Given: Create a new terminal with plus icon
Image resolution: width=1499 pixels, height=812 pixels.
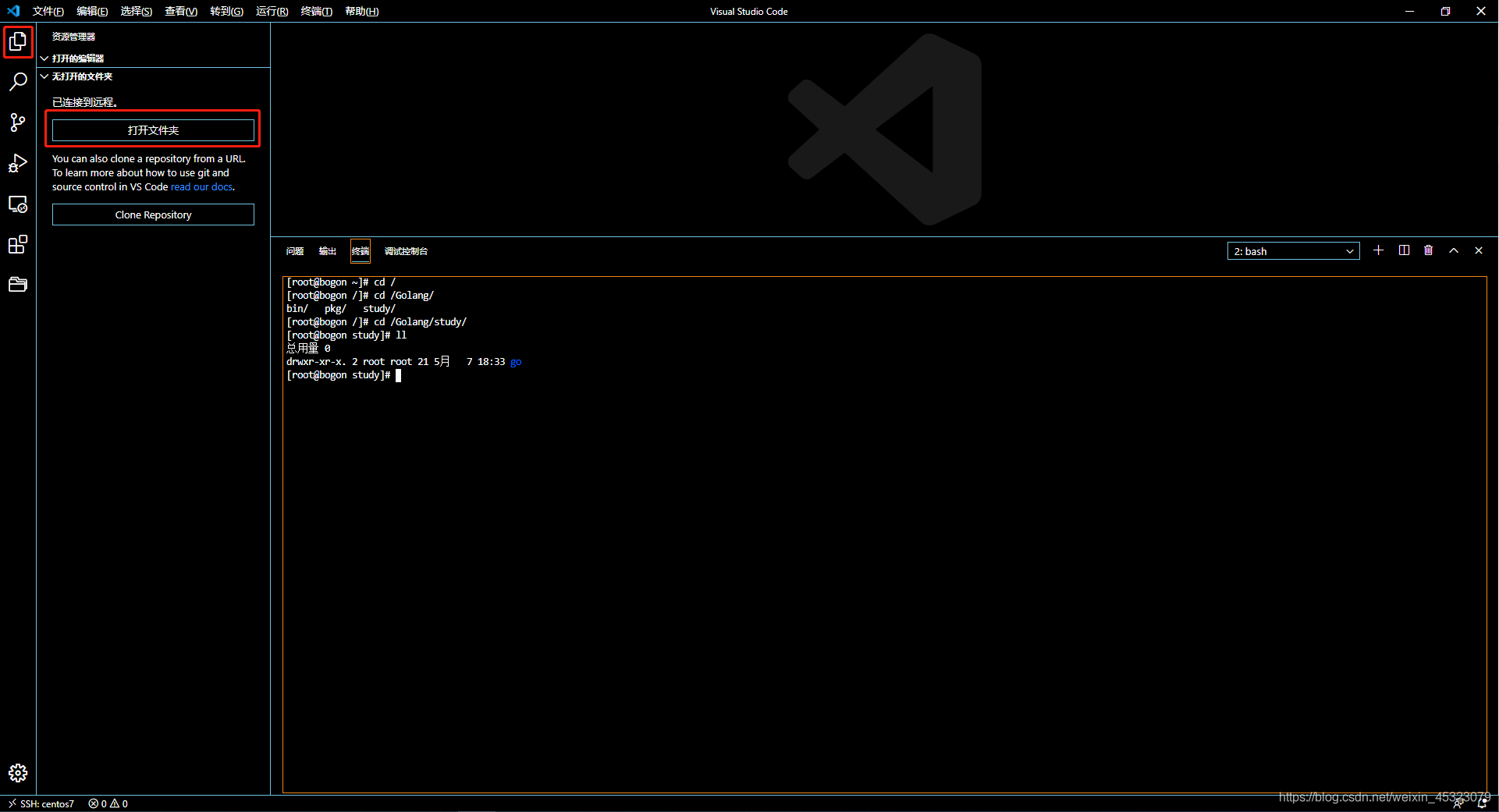Looking at the screenshot, I should 1379,250.
